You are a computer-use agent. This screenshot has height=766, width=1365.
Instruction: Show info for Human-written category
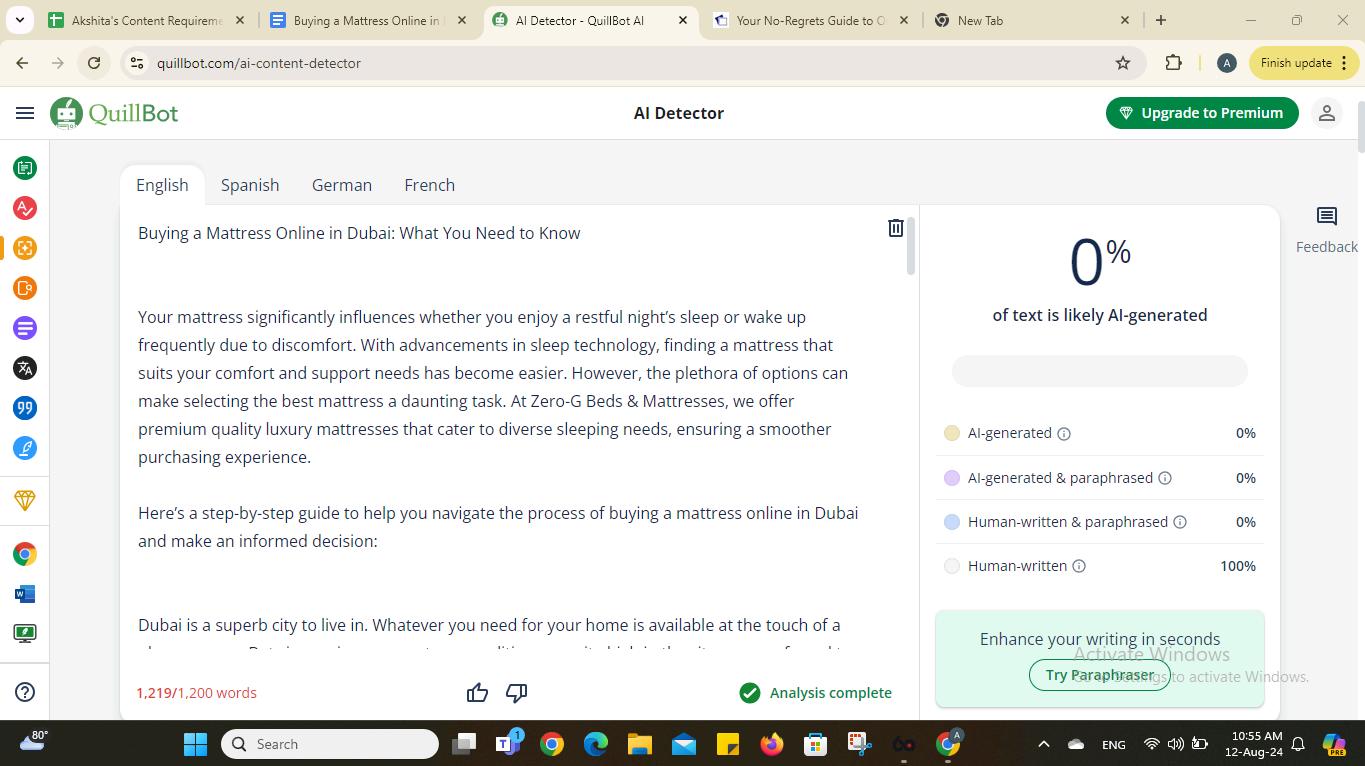tap(1079, 566)
